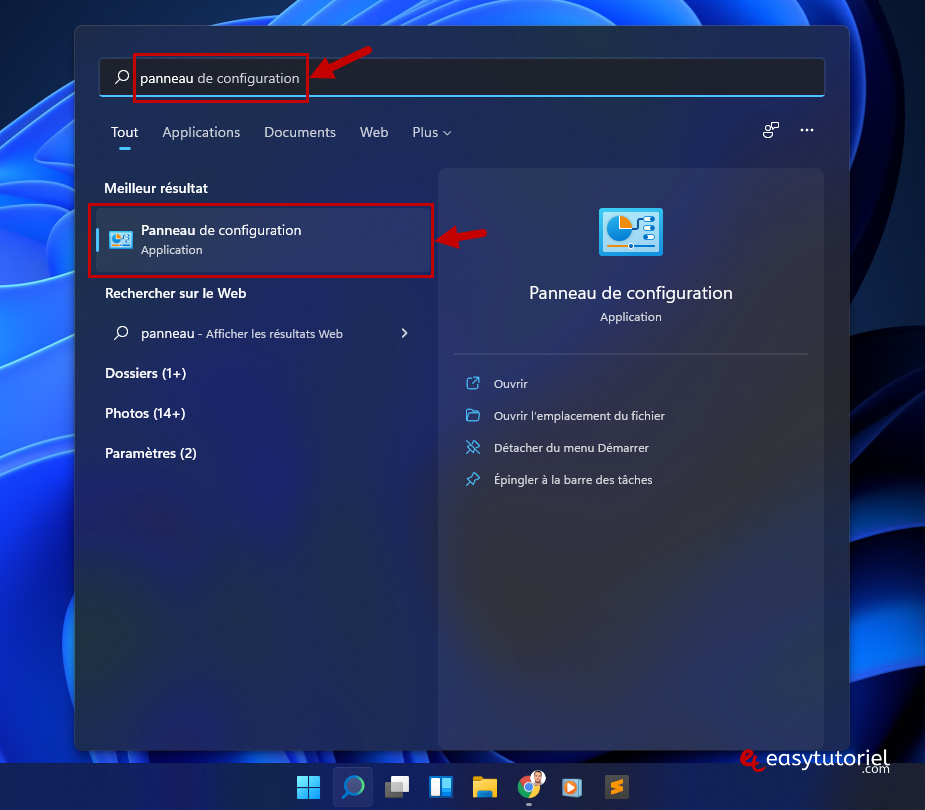Open Task View in taskbar
The height and width of the screenshot is (810, 925).
(397, 787)
